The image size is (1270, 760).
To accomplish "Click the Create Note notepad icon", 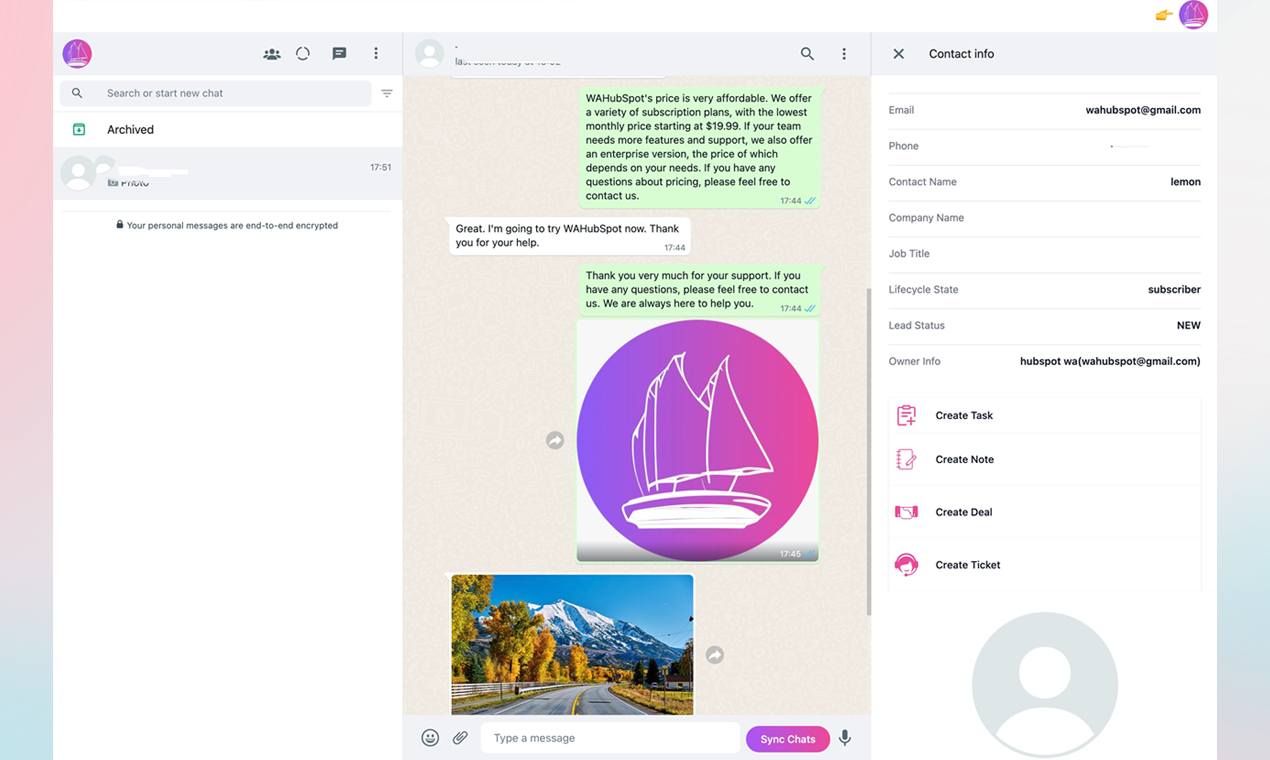I will click(906, 459).
